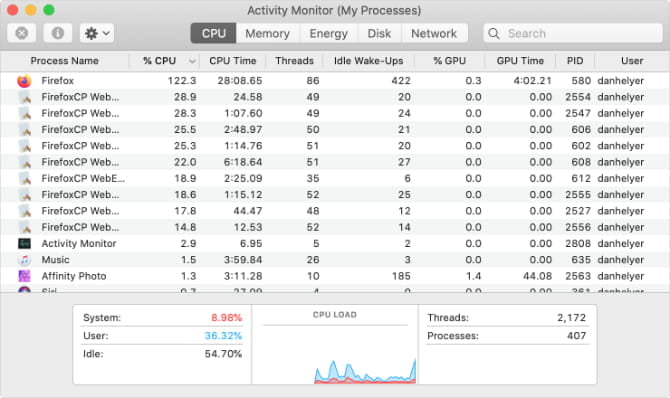Click the Processes total 407
This screenshot has width=670, height=398.
pos(576,336)
